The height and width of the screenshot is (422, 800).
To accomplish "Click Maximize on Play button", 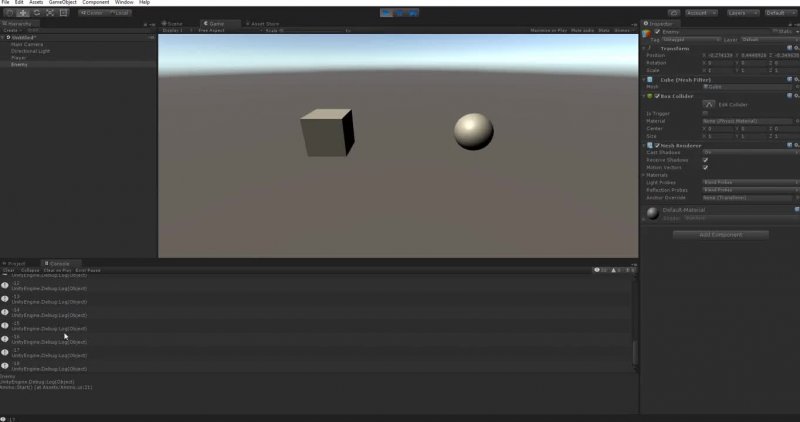I will pos(547,31).
